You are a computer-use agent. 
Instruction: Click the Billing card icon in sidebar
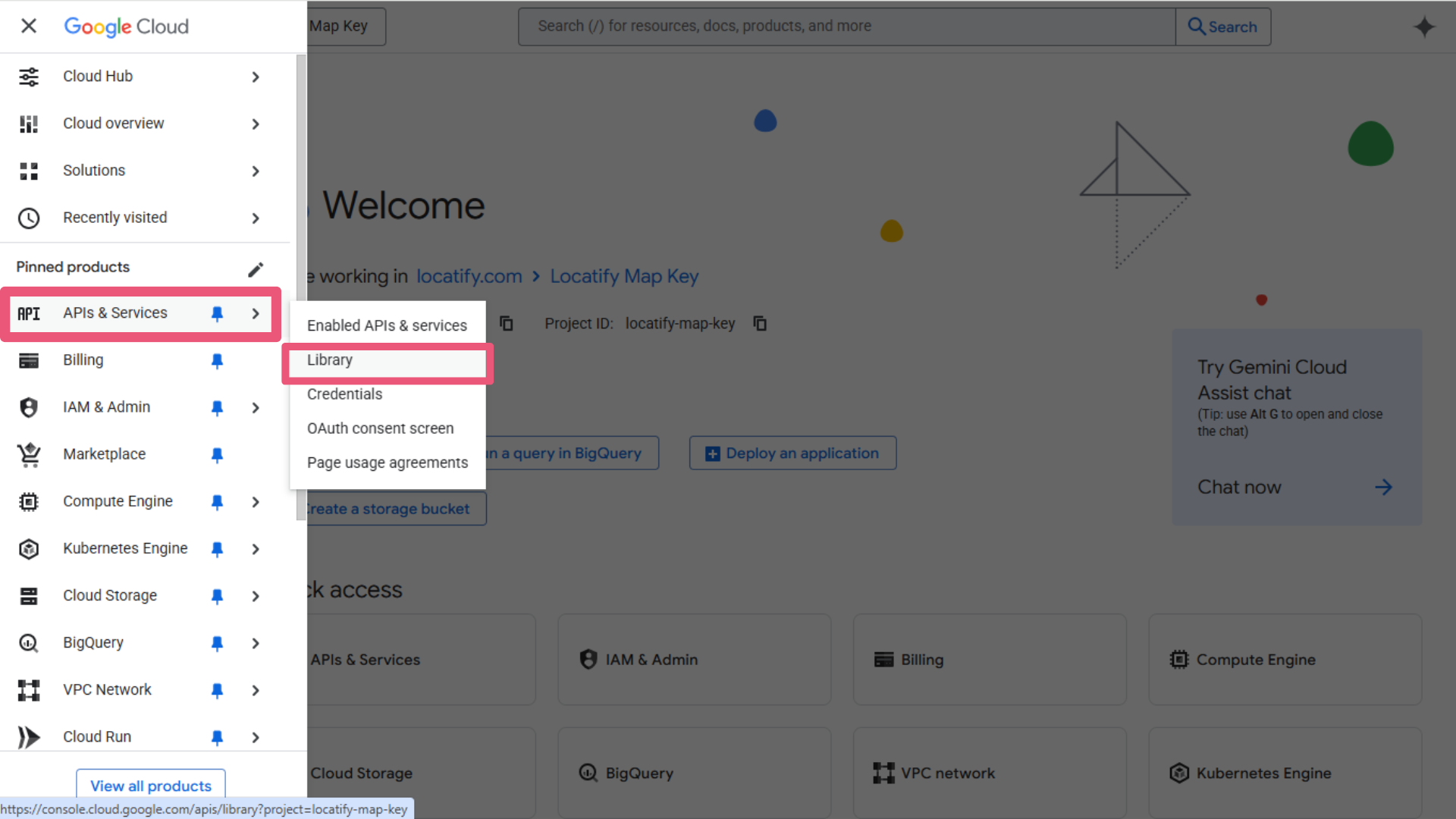click(29, 360)
